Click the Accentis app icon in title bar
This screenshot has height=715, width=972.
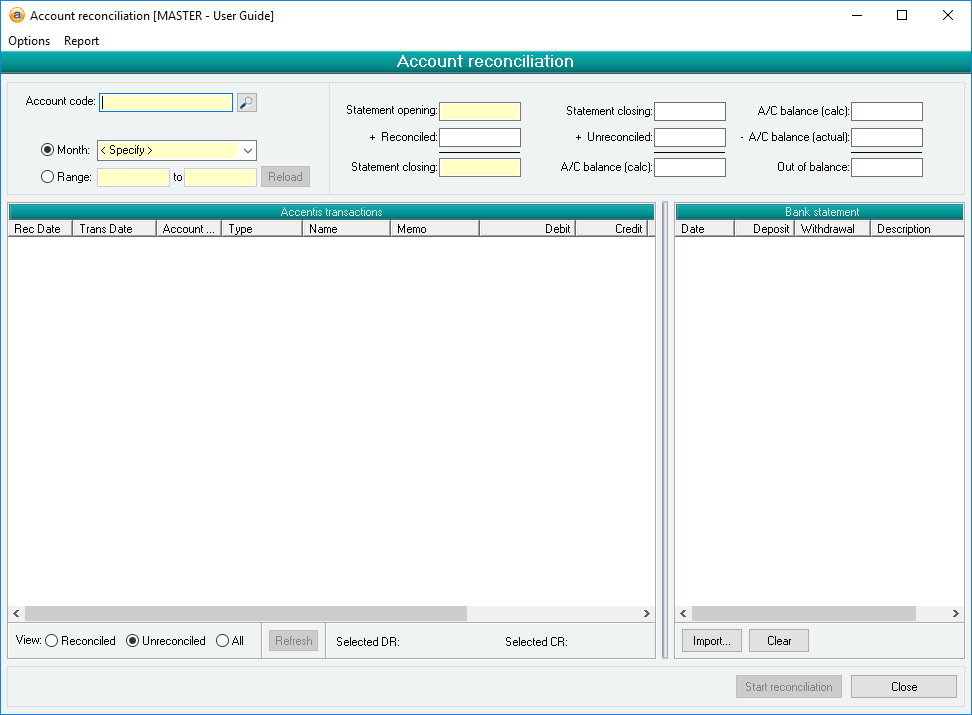[16, 16]
